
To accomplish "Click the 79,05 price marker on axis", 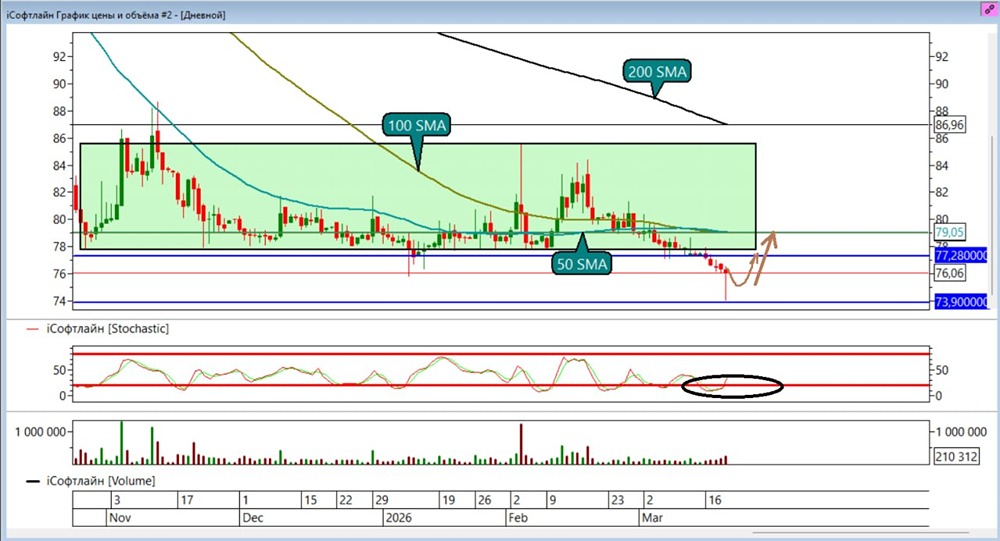I will click(x=950, y=232).
